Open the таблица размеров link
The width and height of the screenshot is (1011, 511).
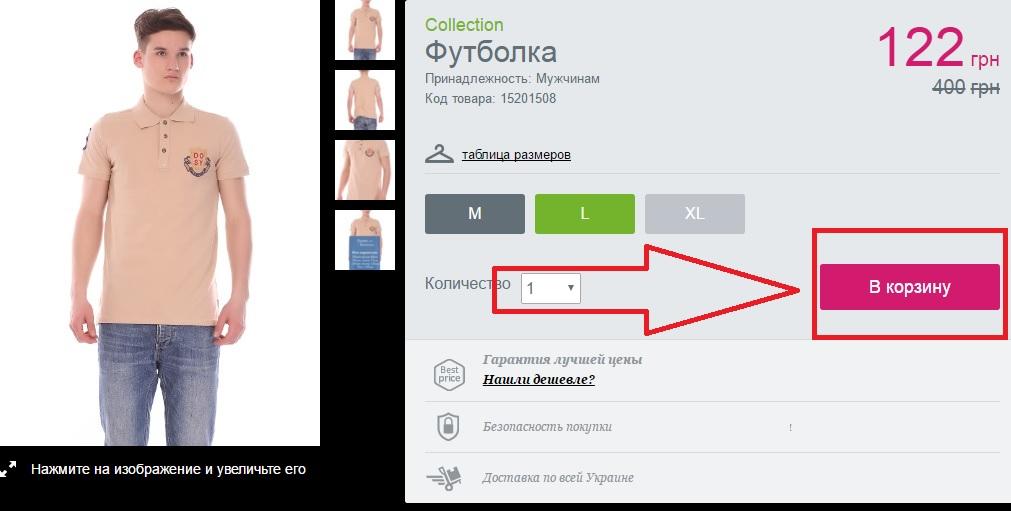tap(516, 155)
